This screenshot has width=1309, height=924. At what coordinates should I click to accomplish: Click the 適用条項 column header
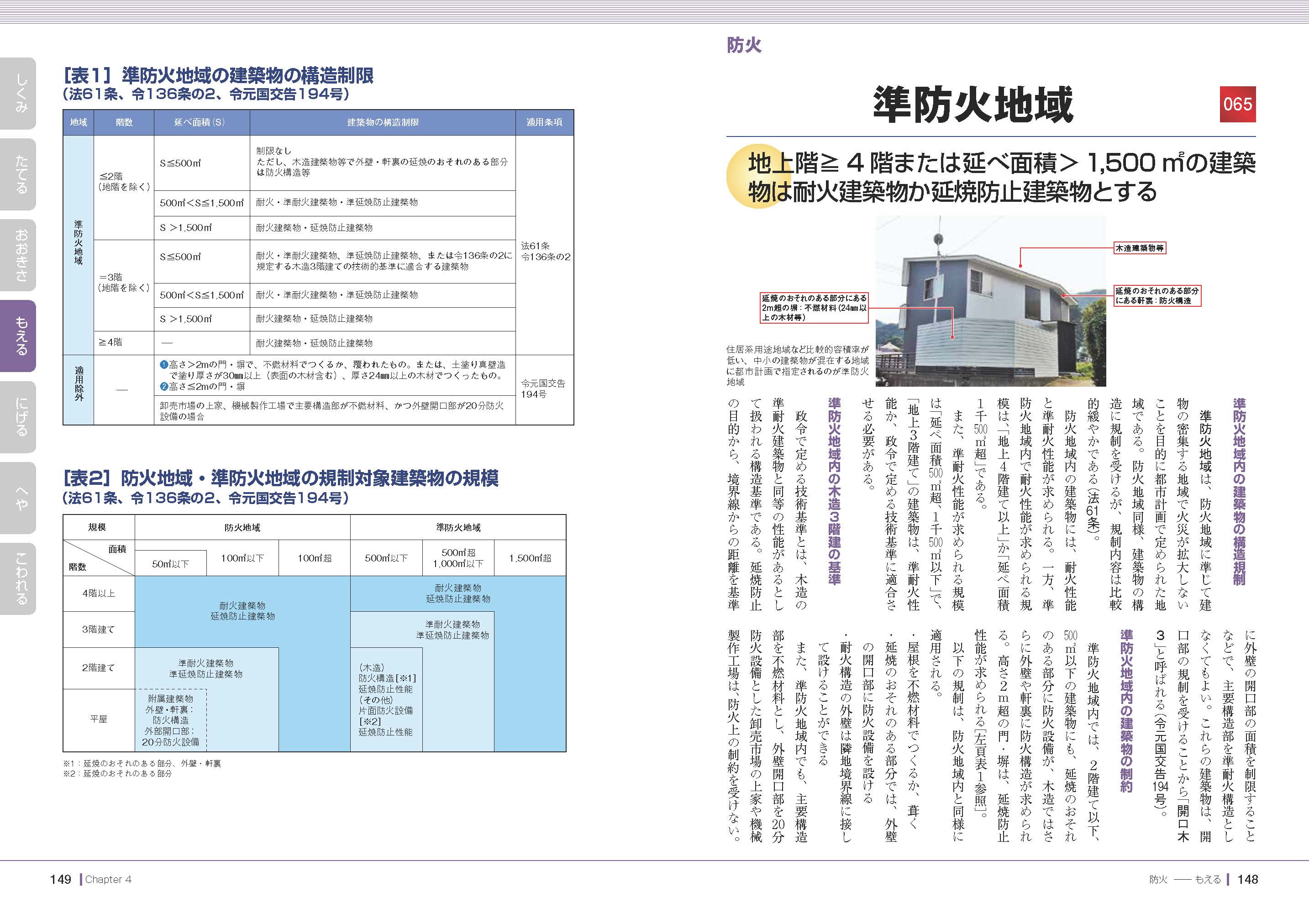point(544,122)
